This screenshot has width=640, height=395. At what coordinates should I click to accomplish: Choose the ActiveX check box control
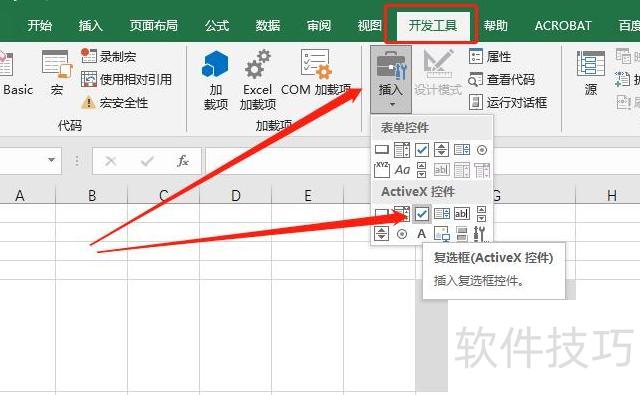click(422, 213)
